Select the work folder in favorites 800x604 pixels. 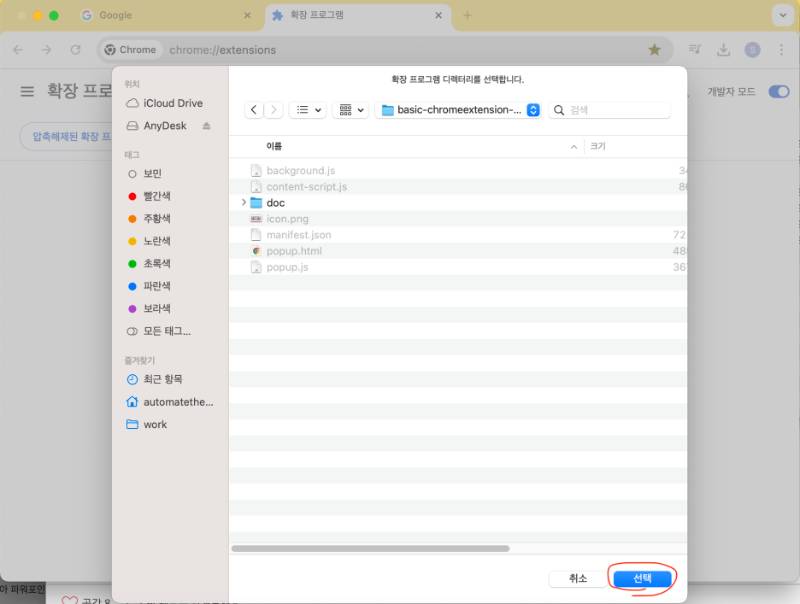pos(155,424)
